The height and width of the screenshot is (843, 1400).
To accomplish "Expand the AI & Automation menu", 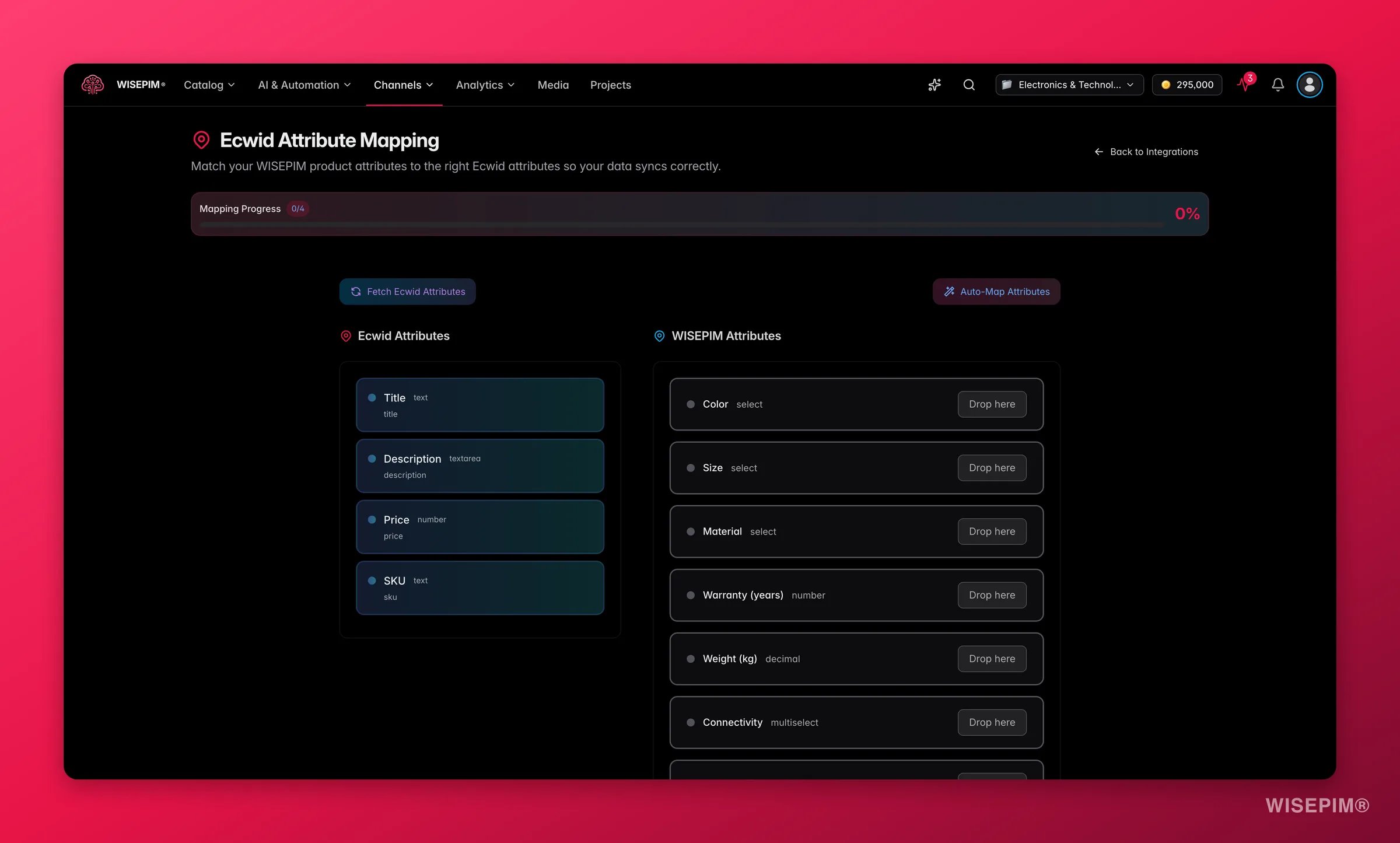I will click(304, 85).
